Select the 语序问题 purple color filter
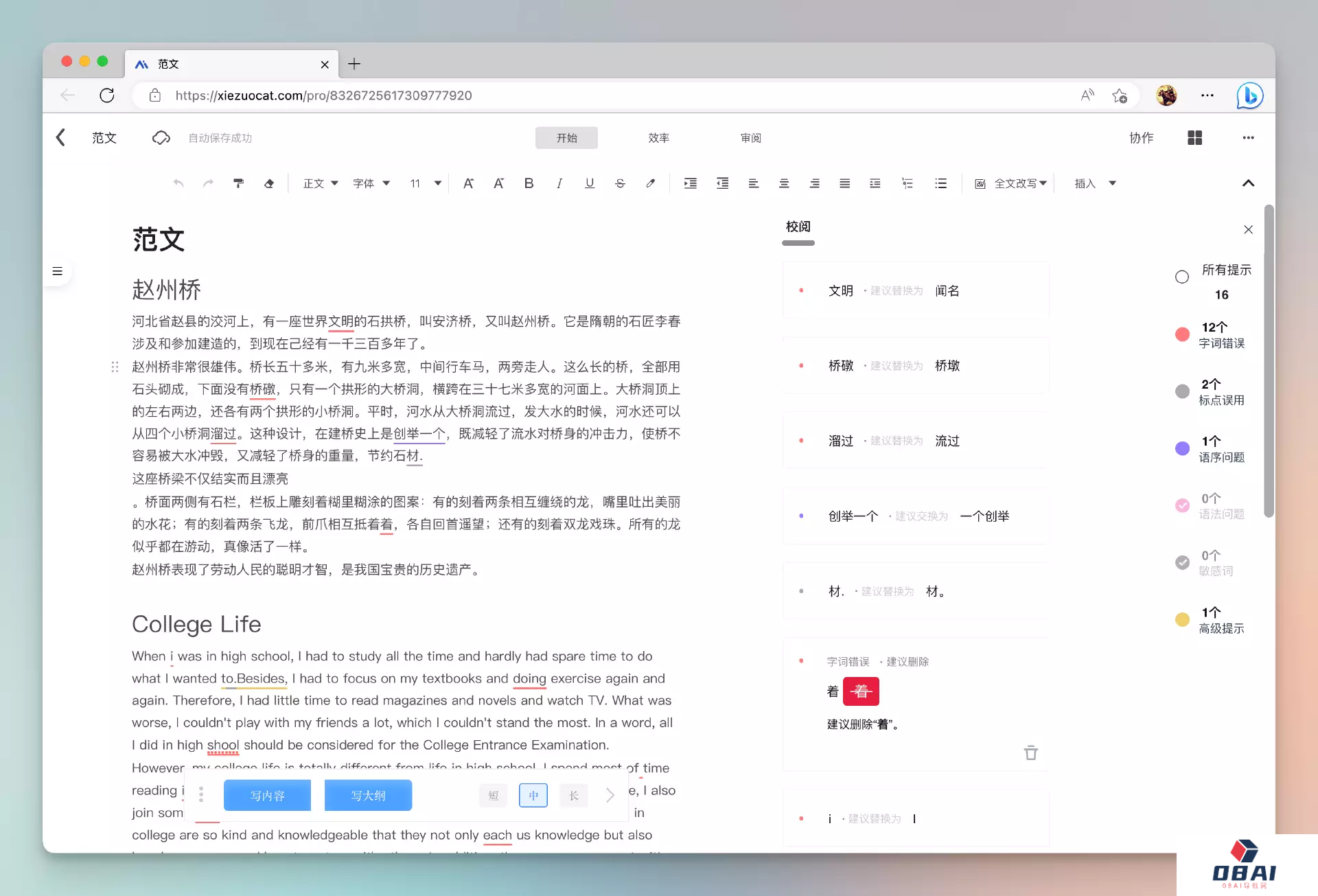 1181,448
